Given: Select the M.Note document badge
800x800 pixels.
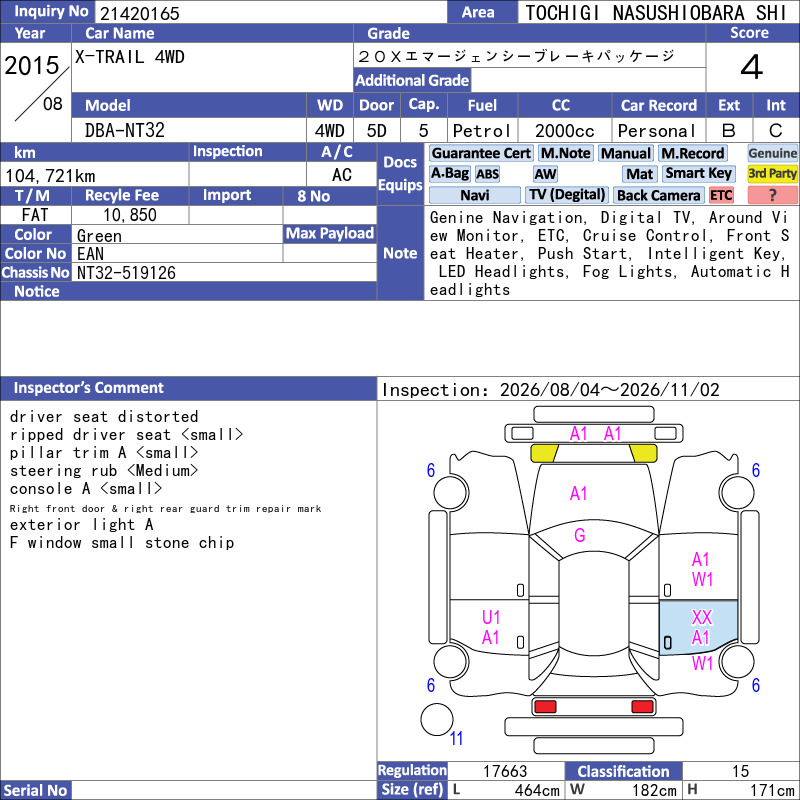Looking at the screenshot, I should coord(566,153).
